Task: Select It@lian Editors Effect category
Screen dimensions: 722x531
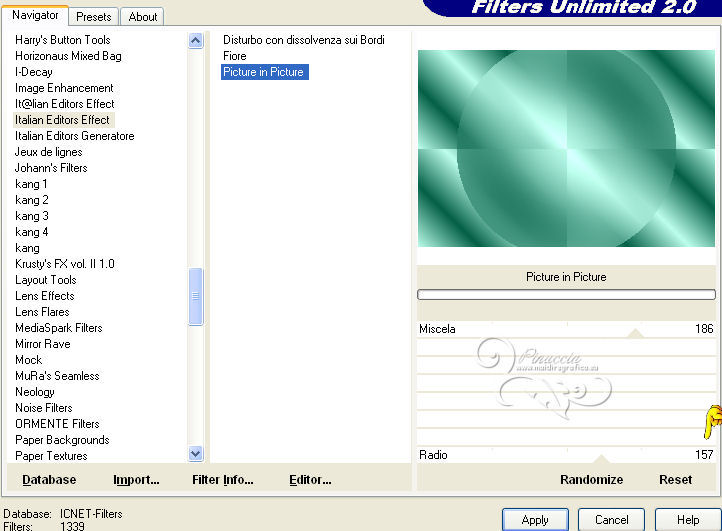Action: point(64,104)
